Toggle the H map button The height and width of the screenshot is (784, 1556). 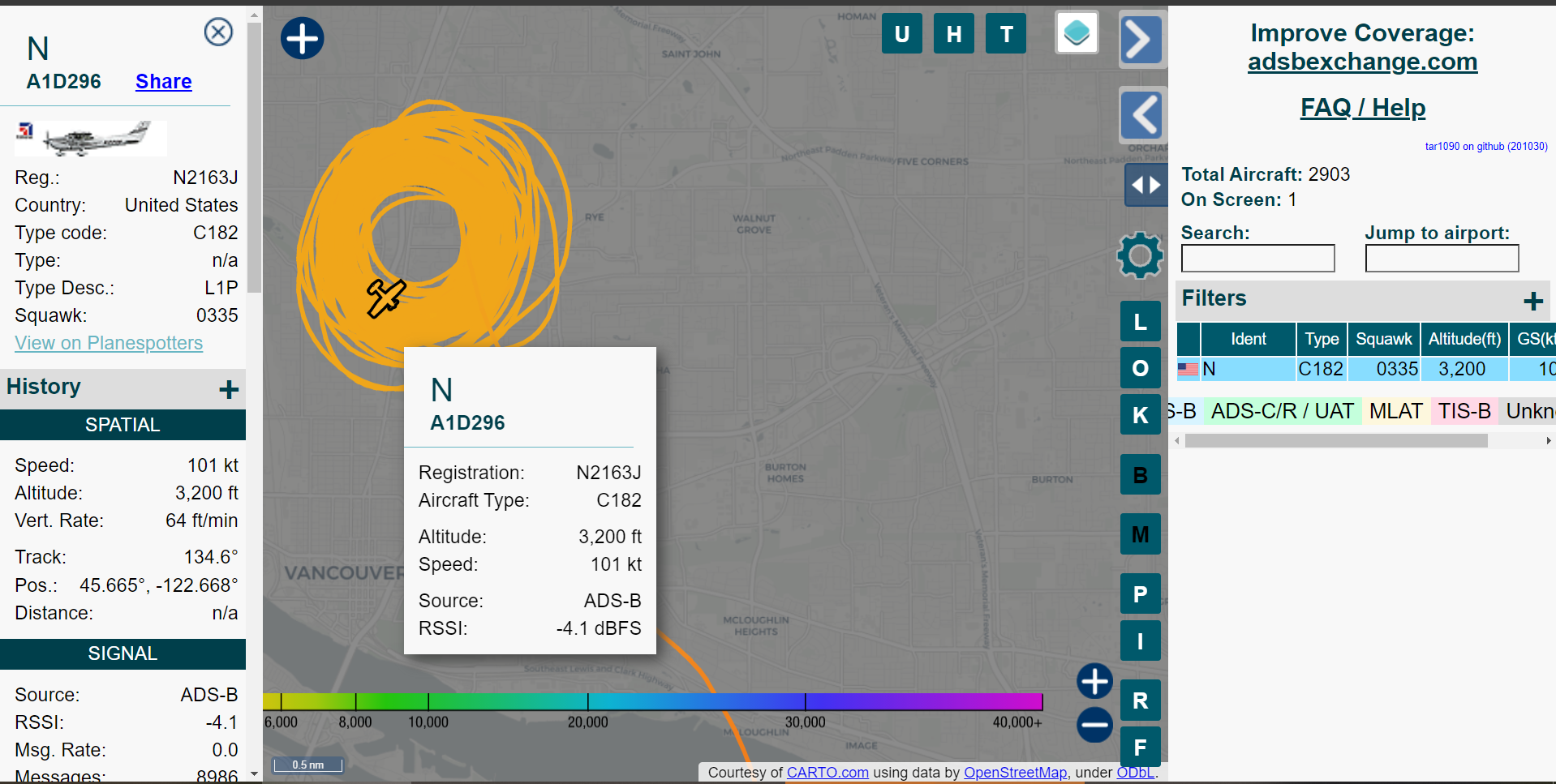(953, 34)
